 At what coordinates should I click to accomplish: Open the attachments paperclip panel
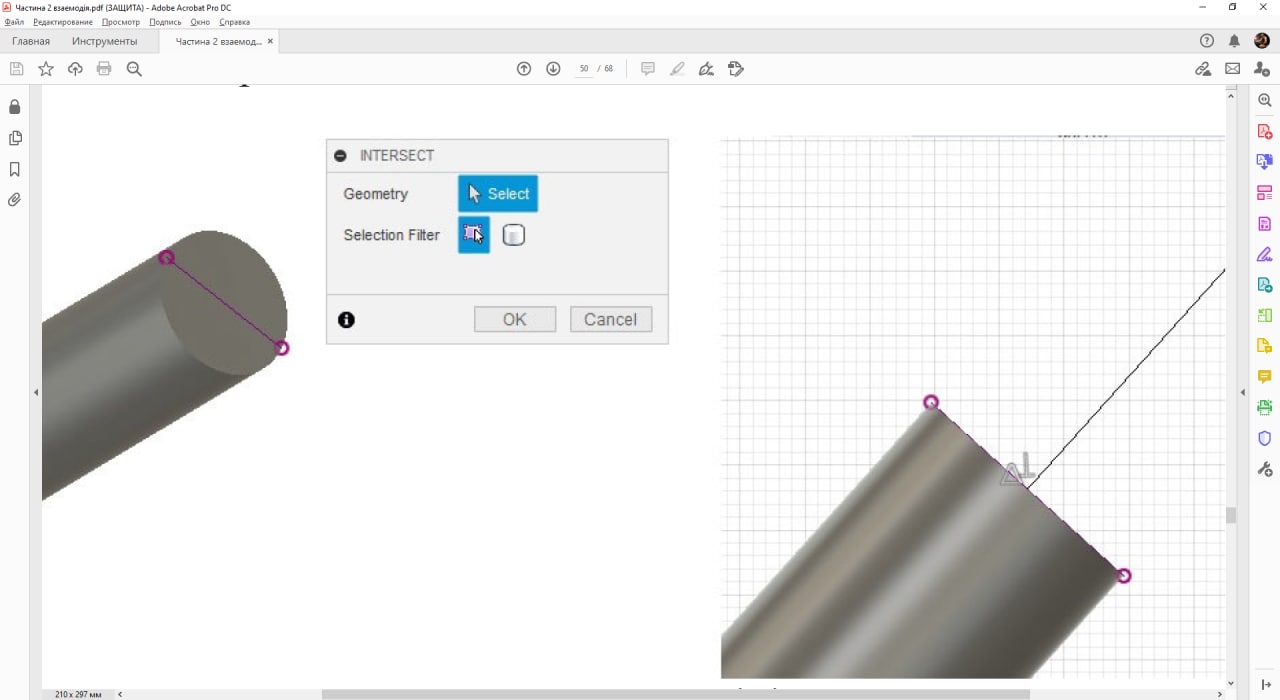point(15,200)
